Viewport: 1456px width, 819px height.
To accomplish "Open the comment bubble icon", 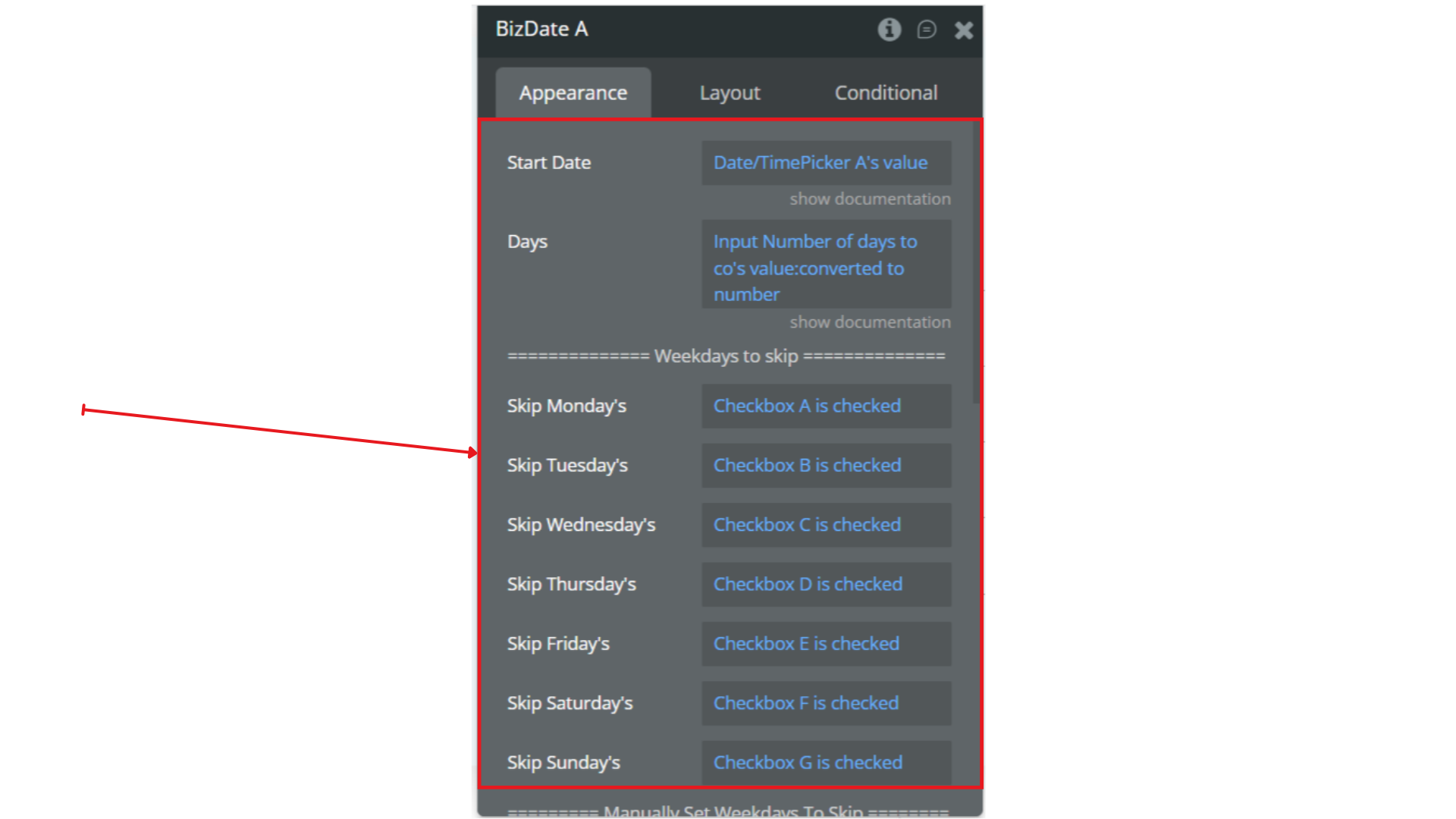I will [926, 30].
